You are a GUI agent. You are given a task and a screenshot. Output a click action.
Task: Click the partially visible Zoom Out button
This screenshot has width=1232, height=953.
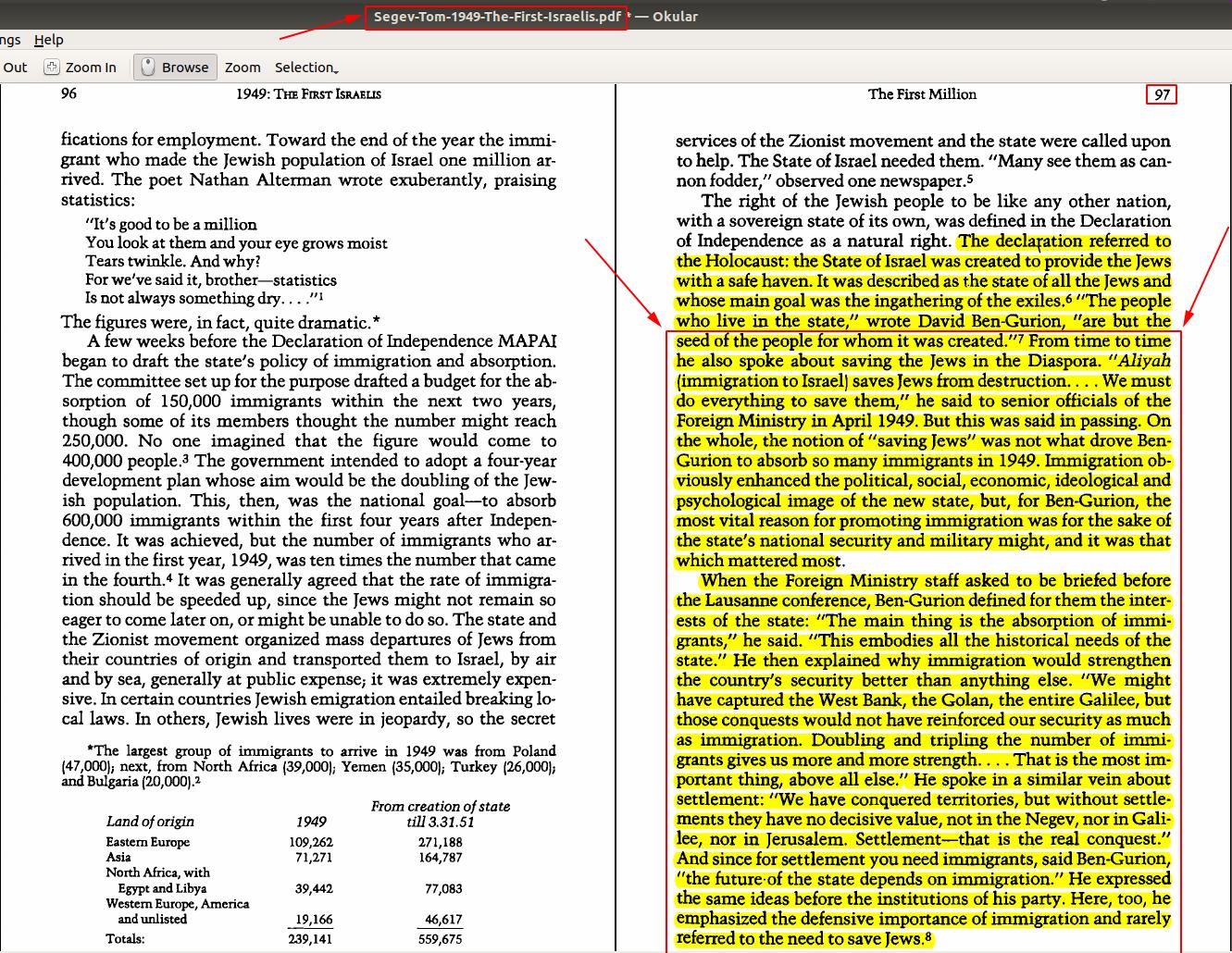15,68
